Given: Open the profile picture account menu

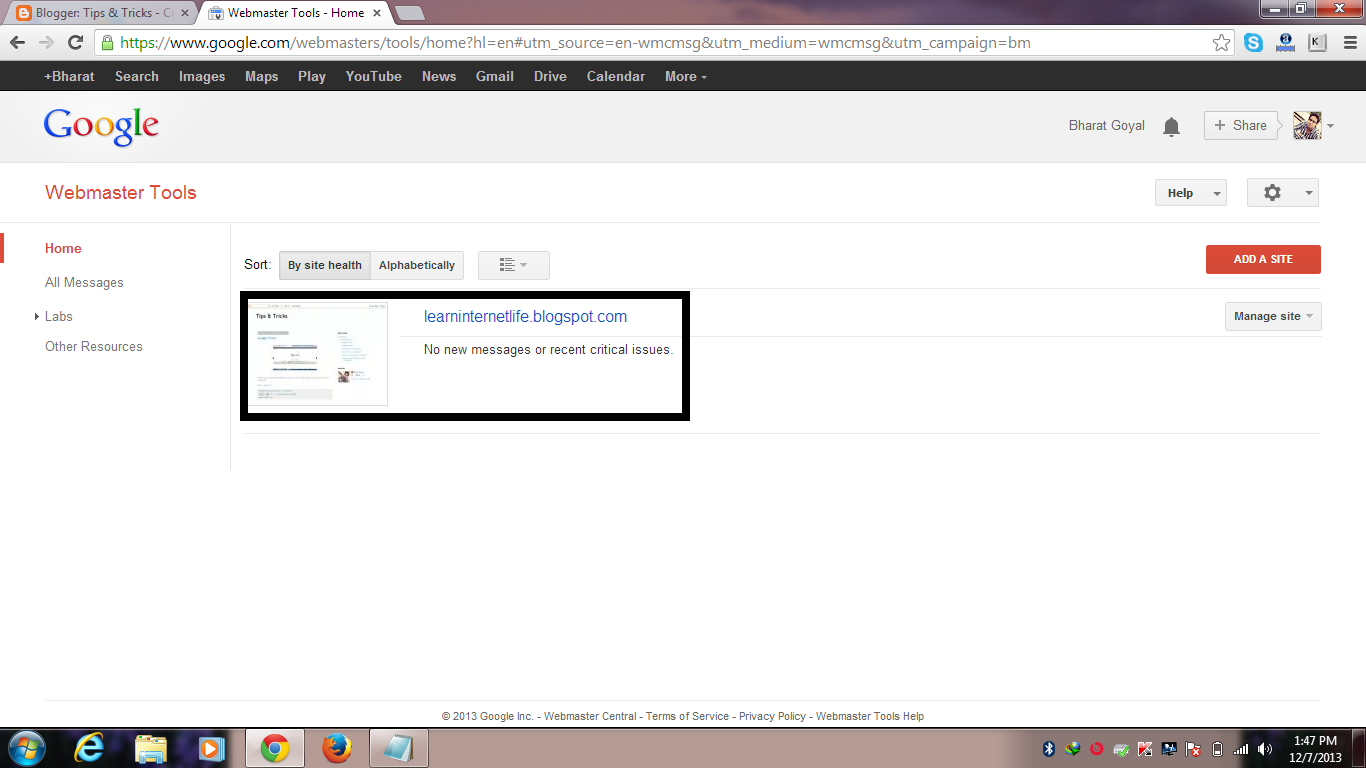Looking at the screenshot, I should [x=1314, y=126].
